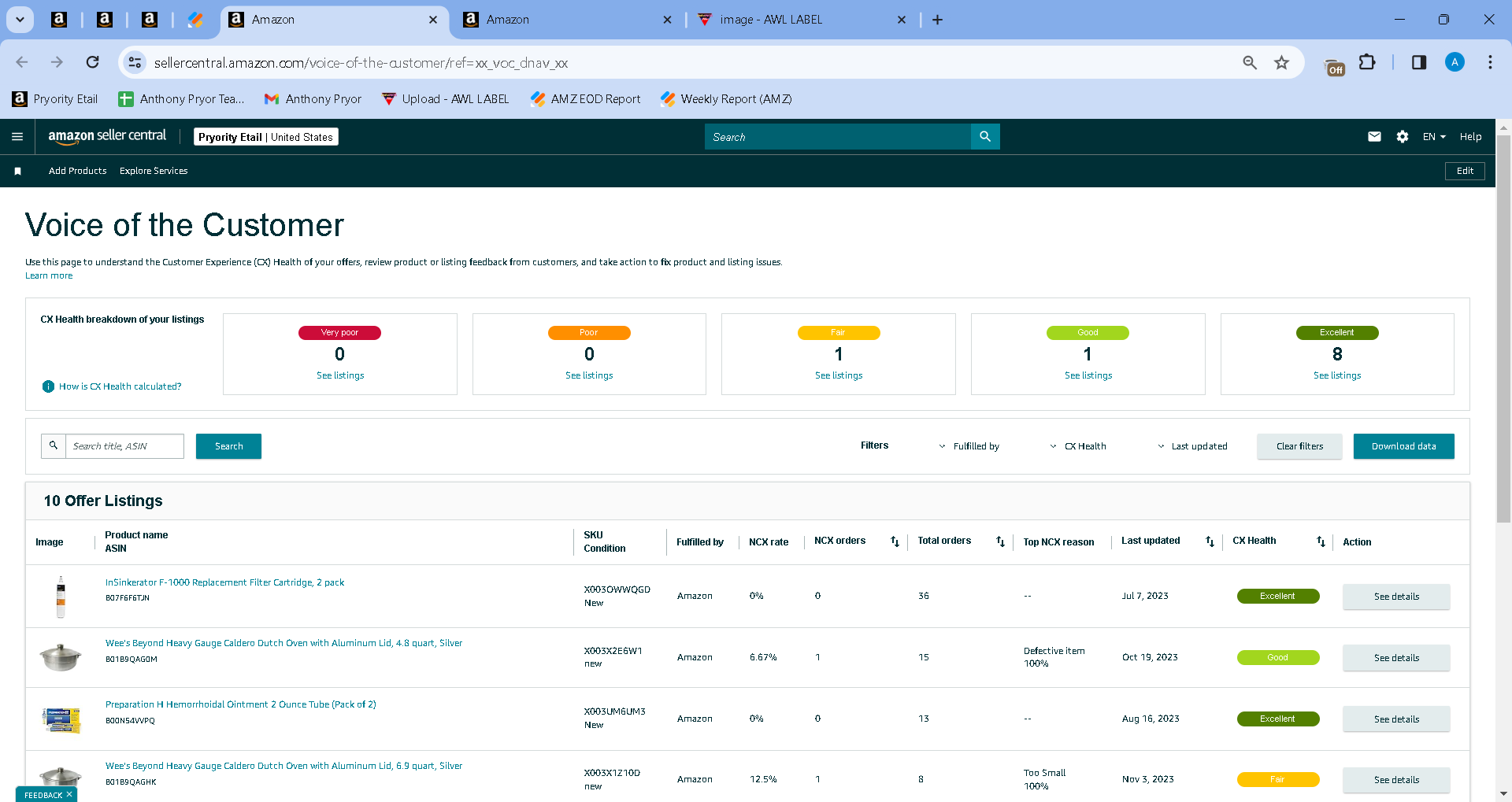Click the bookmark flag icon beside Add Products
The height and width of the screenshot is (802, 1512).
pyautogui.click(x=17, y=171)
